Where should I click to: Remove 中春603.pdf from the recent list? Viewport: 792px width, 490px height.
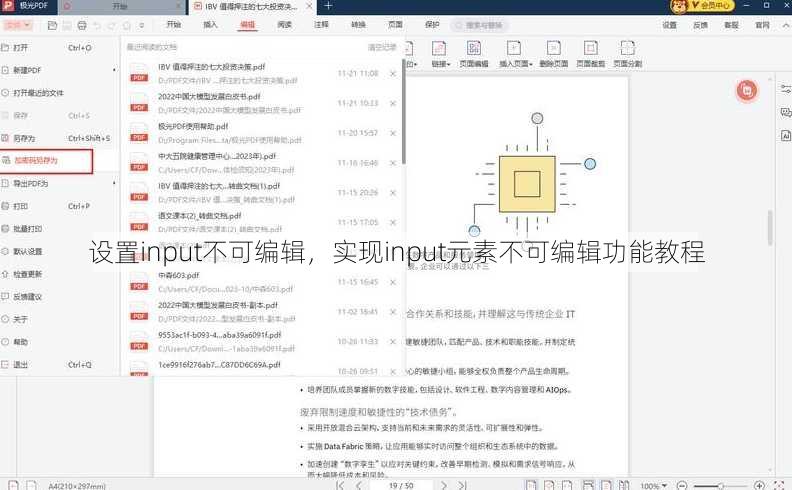[393, 282]
